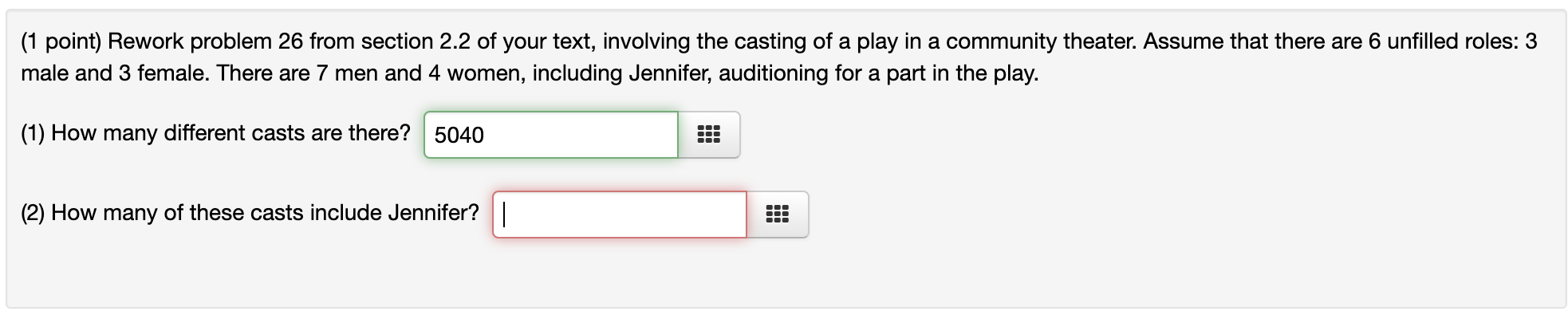Click the '(1)' question number label
This screenshot has width=1568, height=315.
(x=33, y=133)
